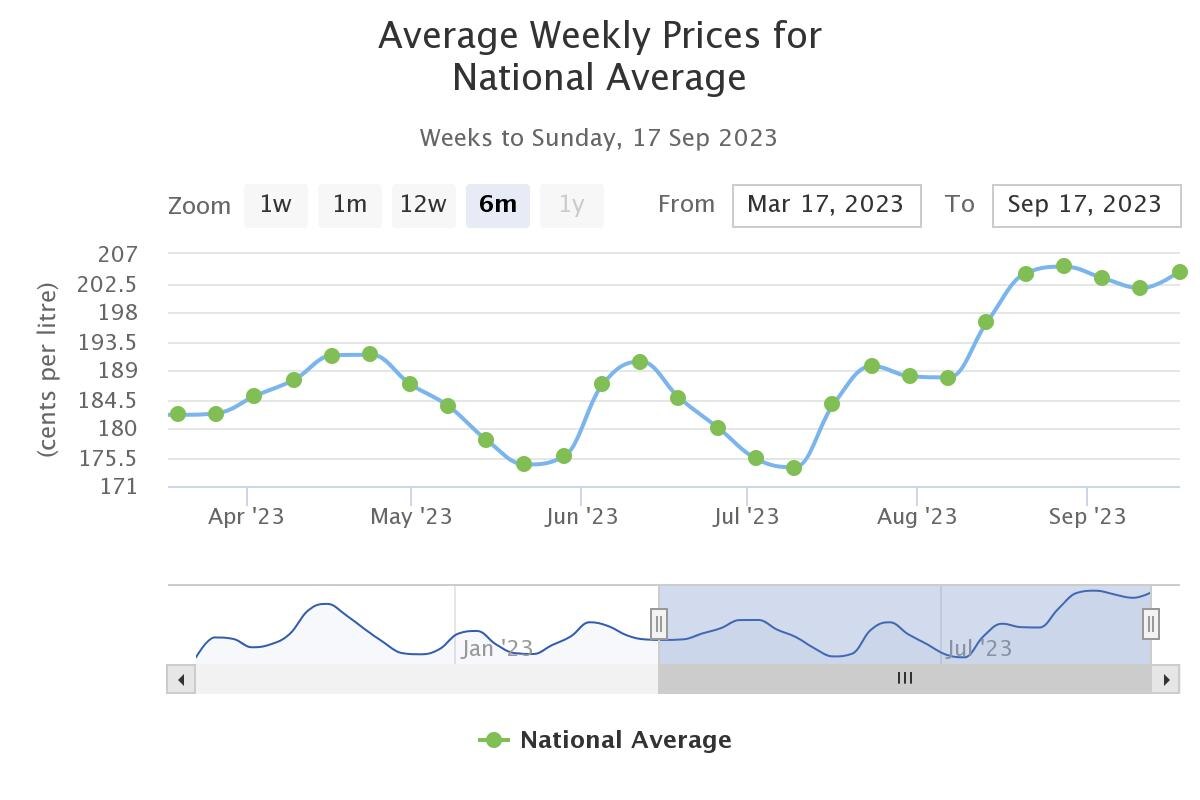Select the 12w zoom range

point(423,205)
